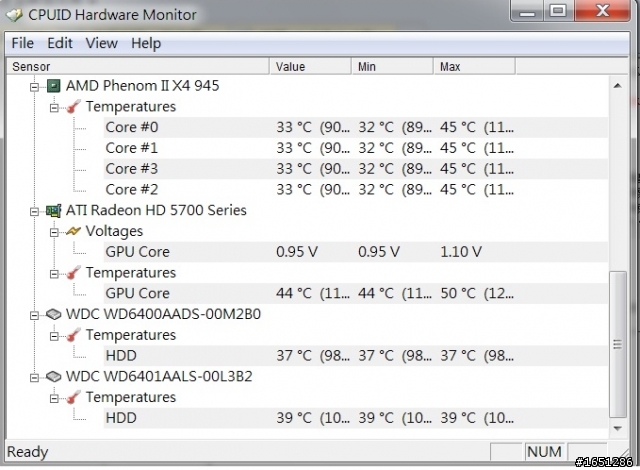Image resolution: width=640 pixels, height=470 pixels.
Task: Click the 1.10 V max GPU voltage value
Action: click(x=461, y=252)
